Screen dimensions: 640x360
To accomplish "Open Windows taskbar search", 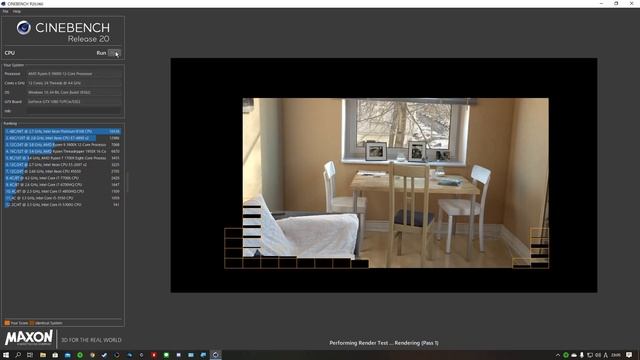I will coord(18,355).
